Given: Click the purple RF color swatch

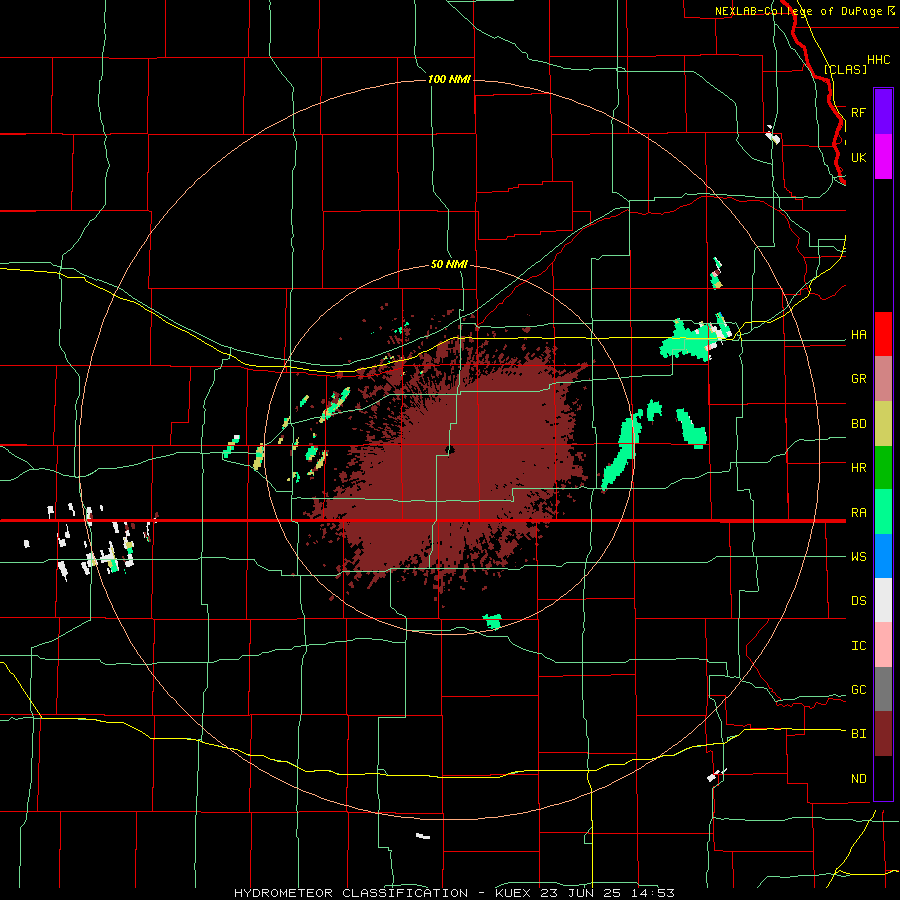Looking at the screenshot, I should (883, 112).
